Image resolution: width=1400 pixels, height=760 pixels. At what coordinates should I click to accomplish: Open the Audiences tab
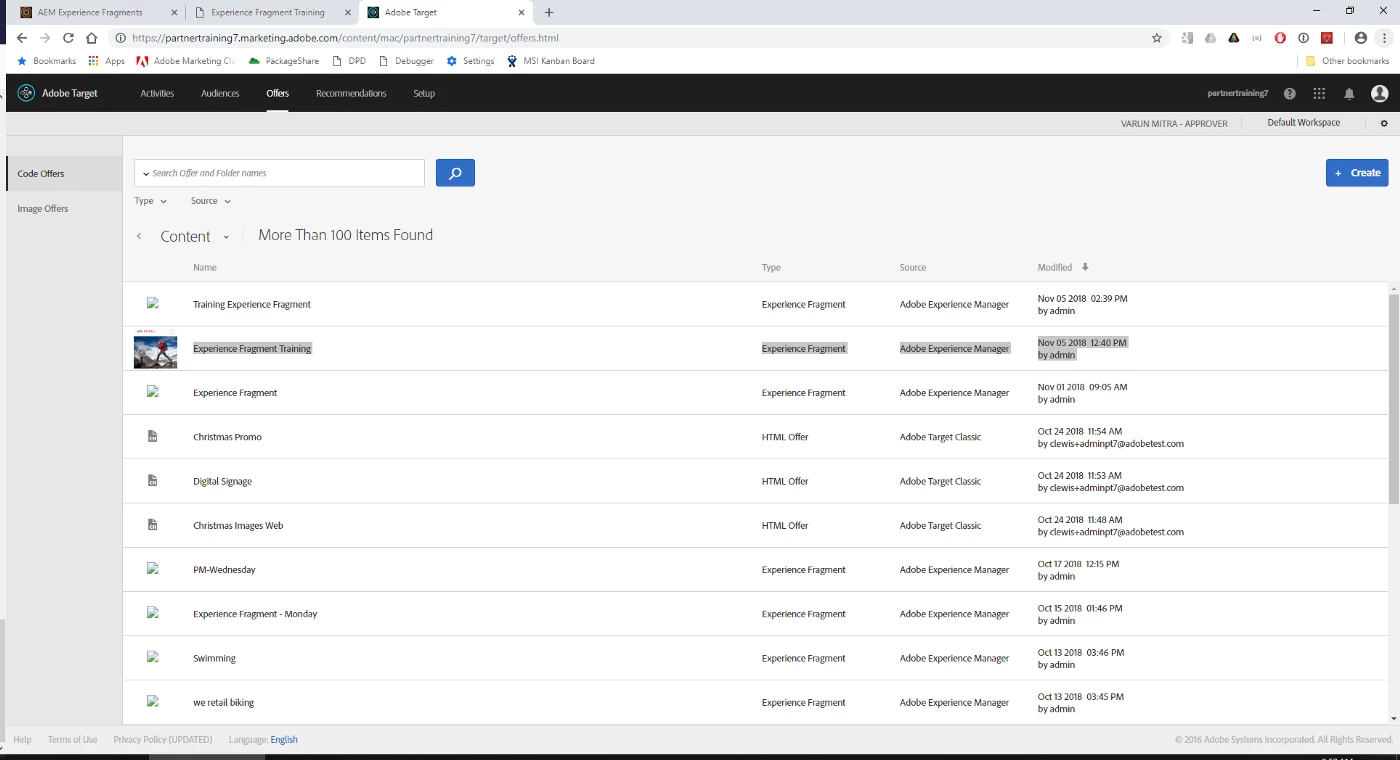click(220, 93)
